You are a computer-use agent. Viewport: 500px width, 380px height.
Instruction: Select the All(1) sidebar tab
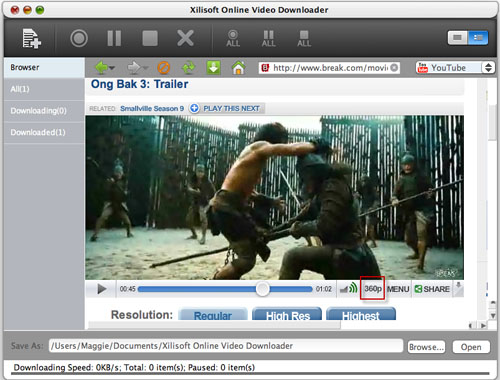tap(44, 89)
